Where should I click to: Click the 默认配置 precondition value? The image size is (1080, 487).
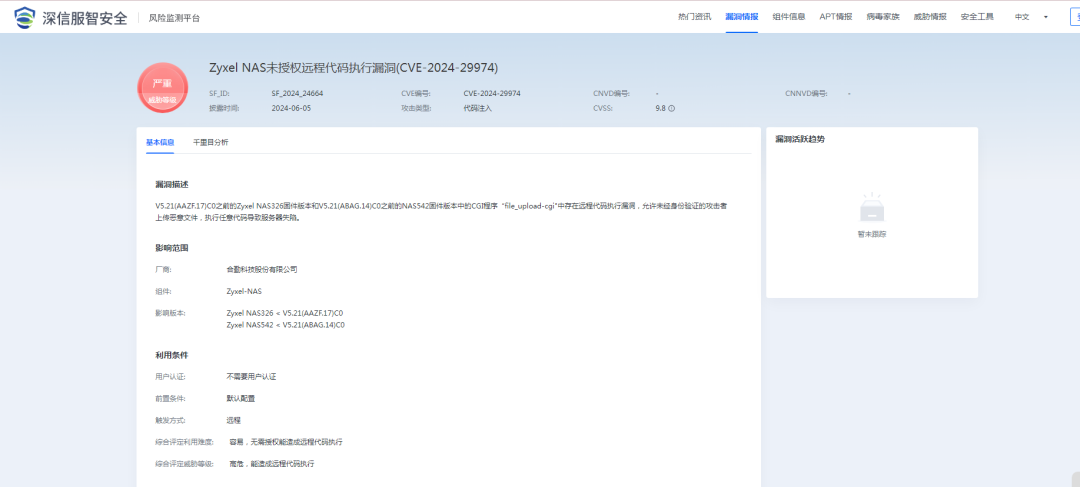(x=240, y=398)
